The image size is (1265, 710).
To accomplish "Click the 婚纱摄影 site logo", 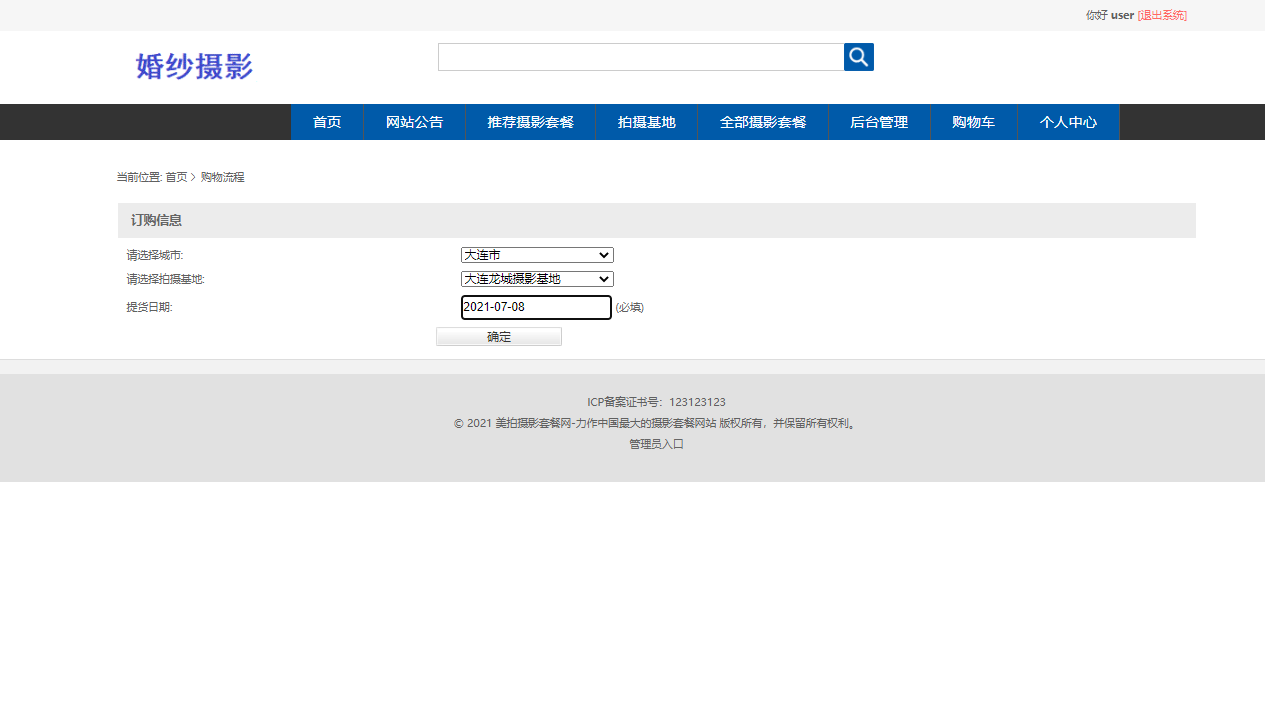I will pyautogui.click(x=192, y=67).
